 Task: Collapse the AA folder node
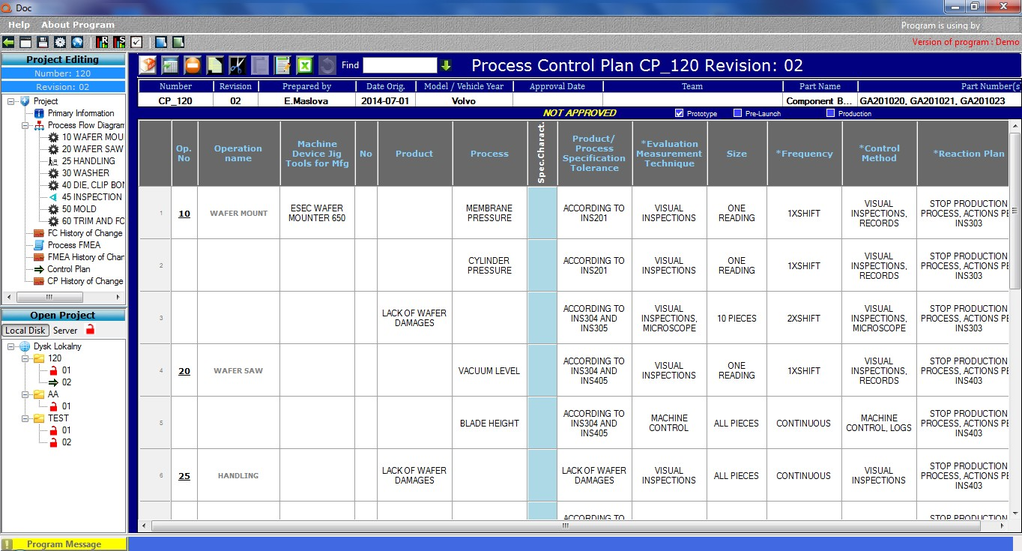click(x=25, y=395)
